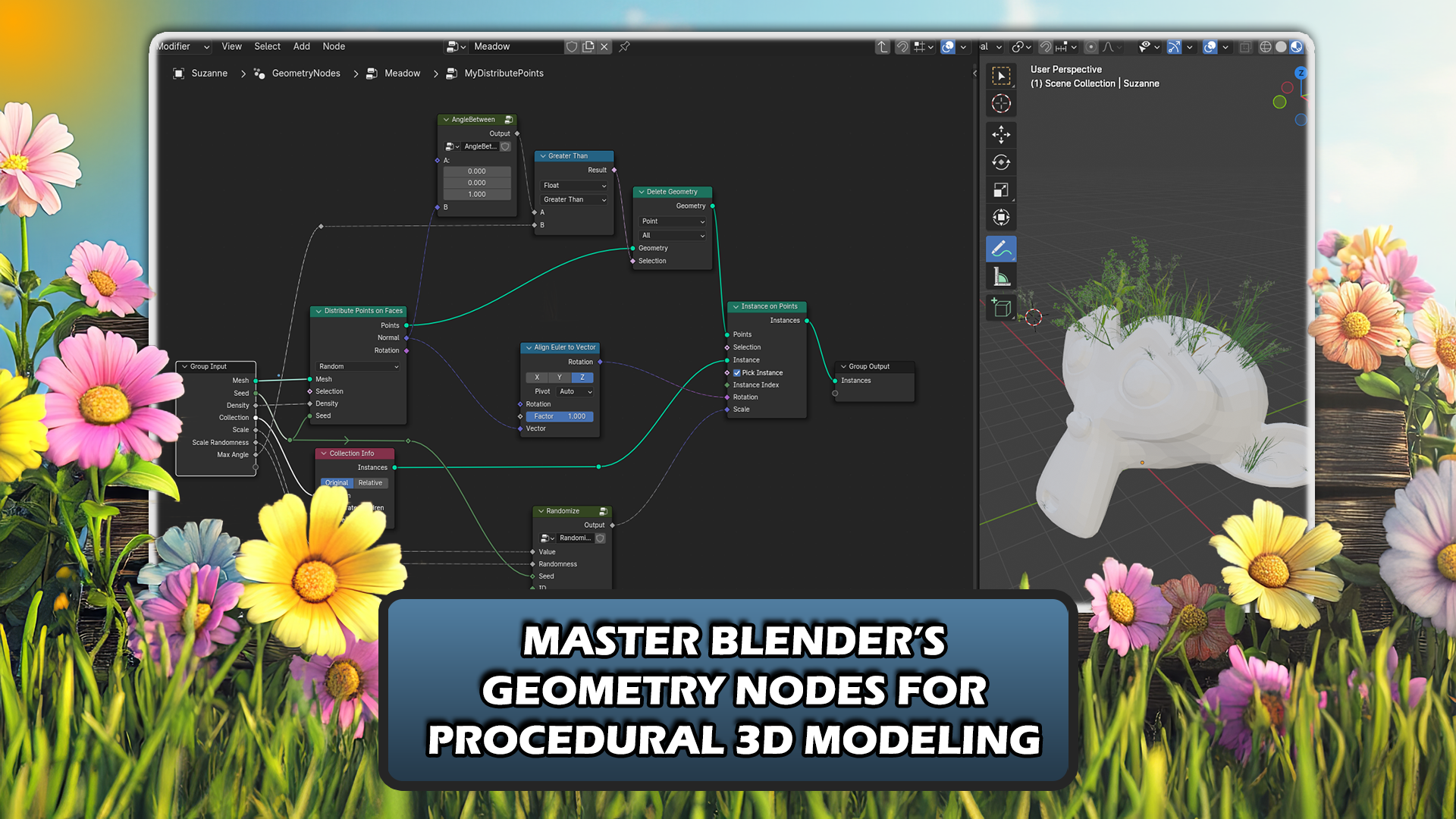Open node editor overlays dropdown arrow
The image size is (1456, 819).
click(x=963, y=47)
